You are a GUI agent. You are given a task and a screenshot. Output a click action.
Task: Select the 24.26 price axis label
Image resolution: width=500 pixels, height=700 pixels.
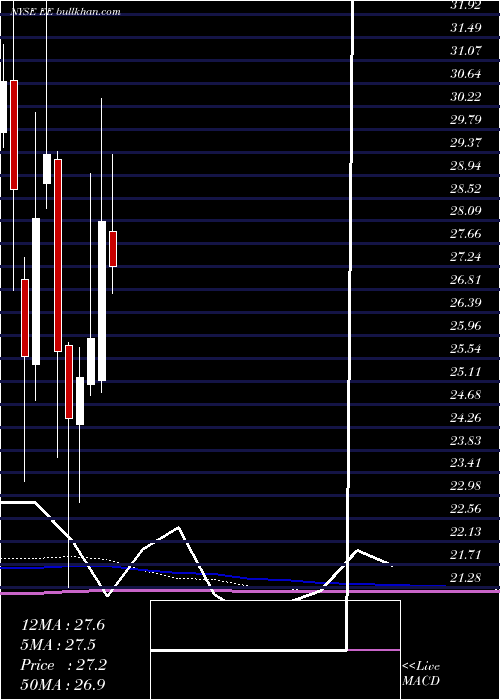click(x=466, y=417)
